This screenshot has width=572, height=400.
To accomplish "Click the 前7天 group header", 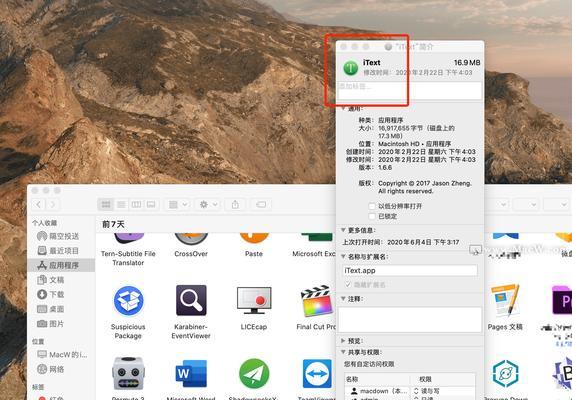I will (113, 224).
